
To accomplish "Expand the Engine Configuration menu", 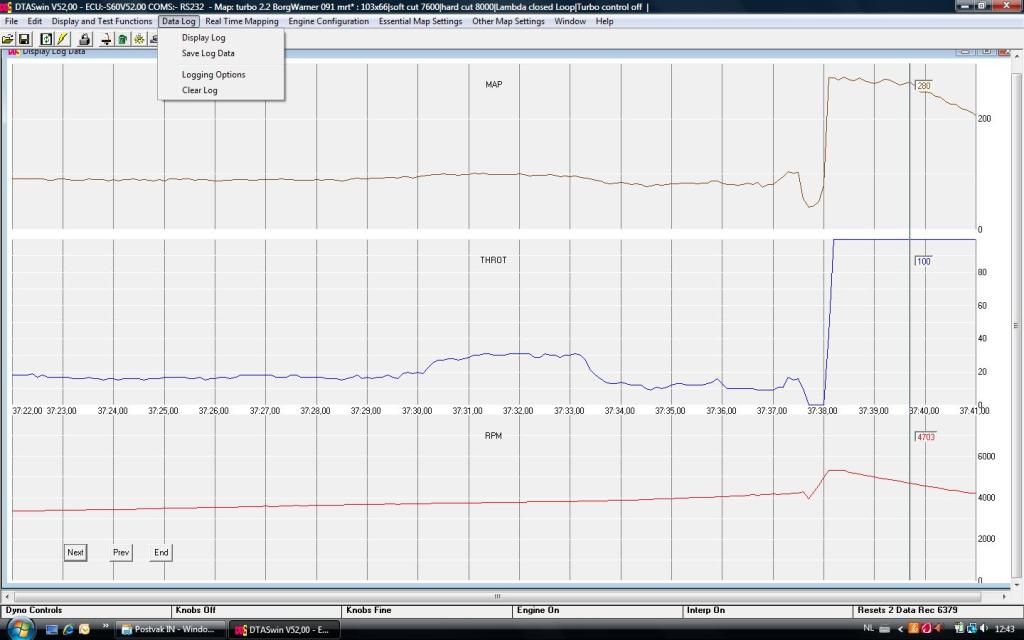I will coord(328,21).
